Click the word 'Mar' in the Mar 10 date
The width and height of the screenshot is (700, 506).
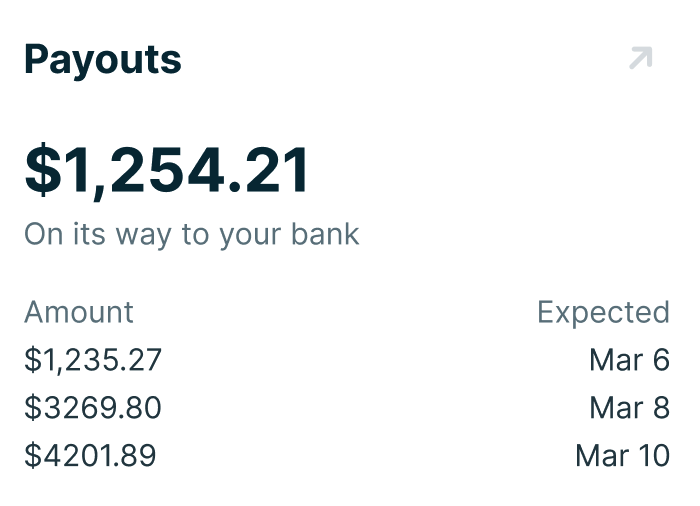[601, 456]
